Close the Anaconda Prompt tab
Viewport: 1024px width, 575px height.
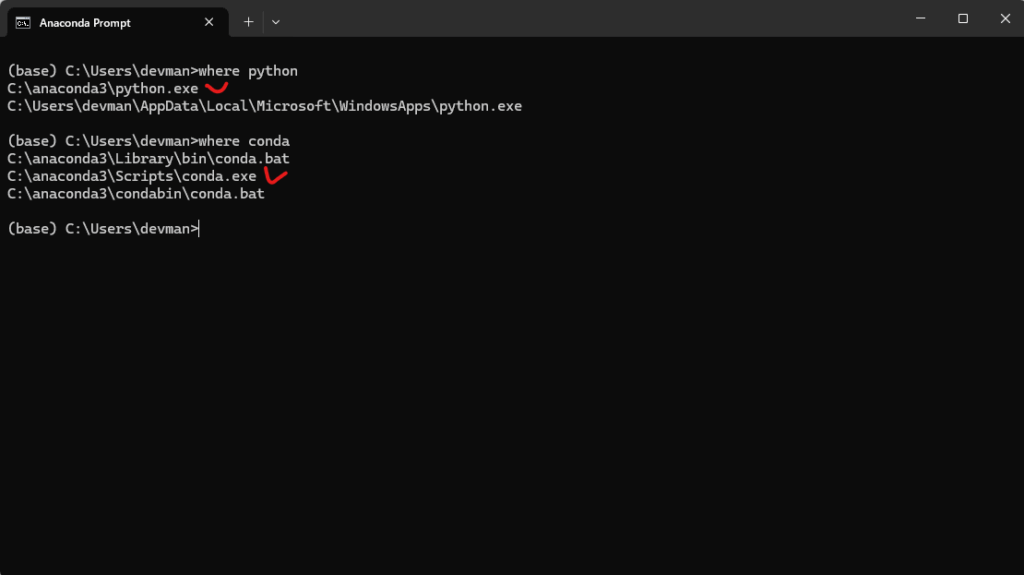(209, 22)
